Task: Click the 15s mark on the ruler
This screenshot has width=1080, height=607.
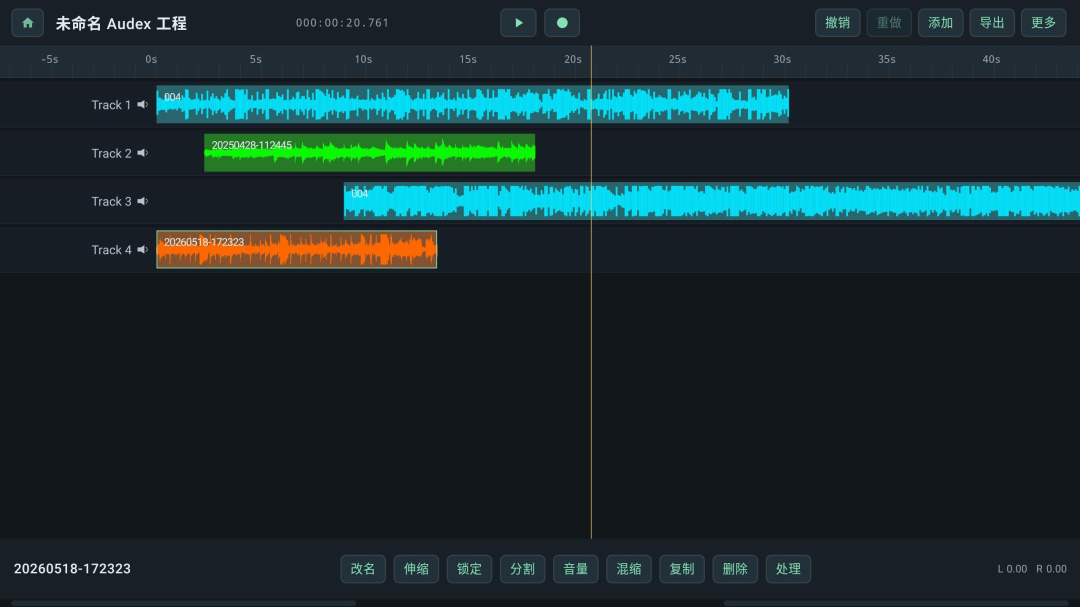Action: pyautogui.click(x=468, y=59)
